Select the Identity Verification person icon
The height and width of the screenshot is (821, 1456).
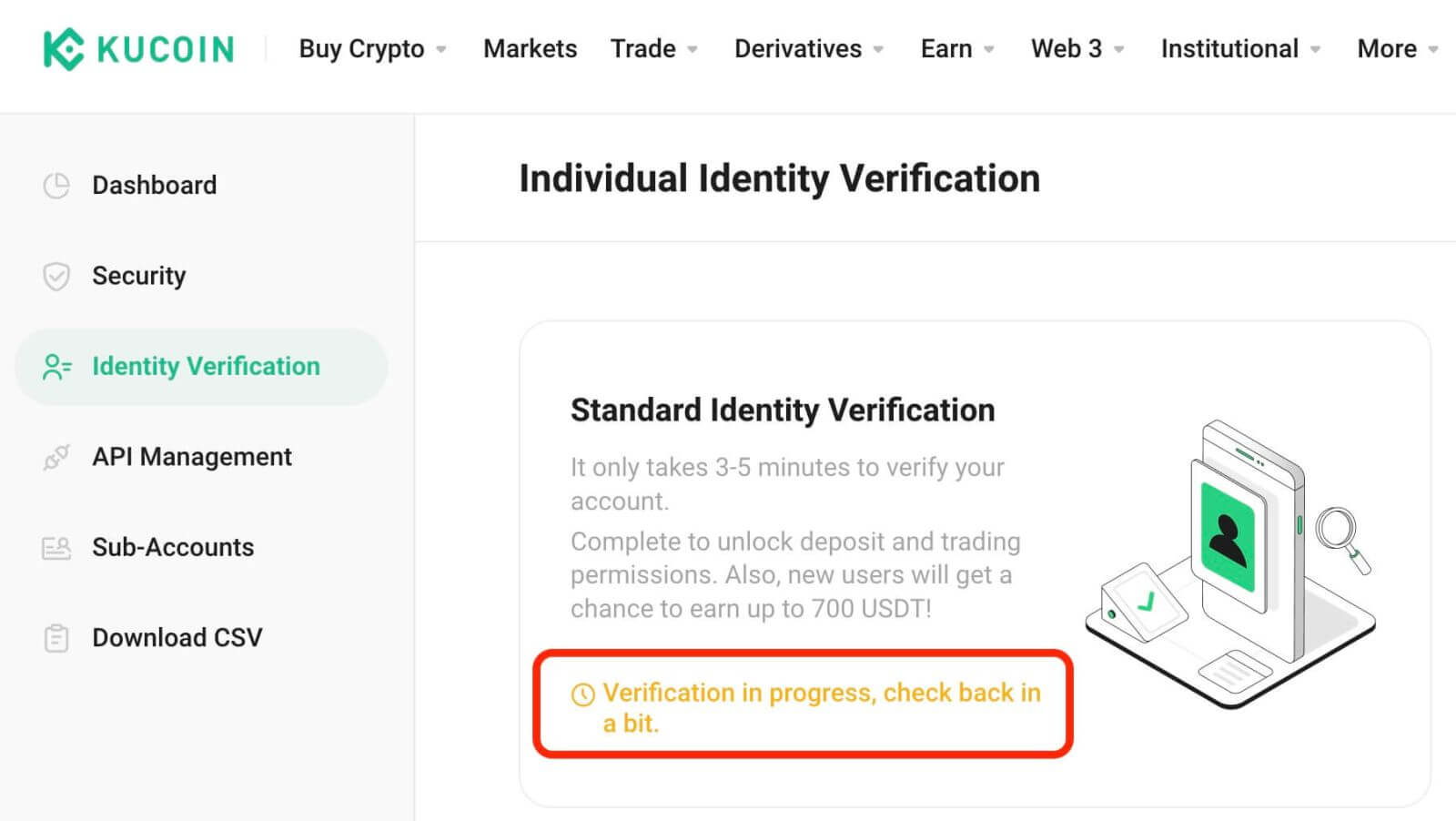click(x=56, y=367)
